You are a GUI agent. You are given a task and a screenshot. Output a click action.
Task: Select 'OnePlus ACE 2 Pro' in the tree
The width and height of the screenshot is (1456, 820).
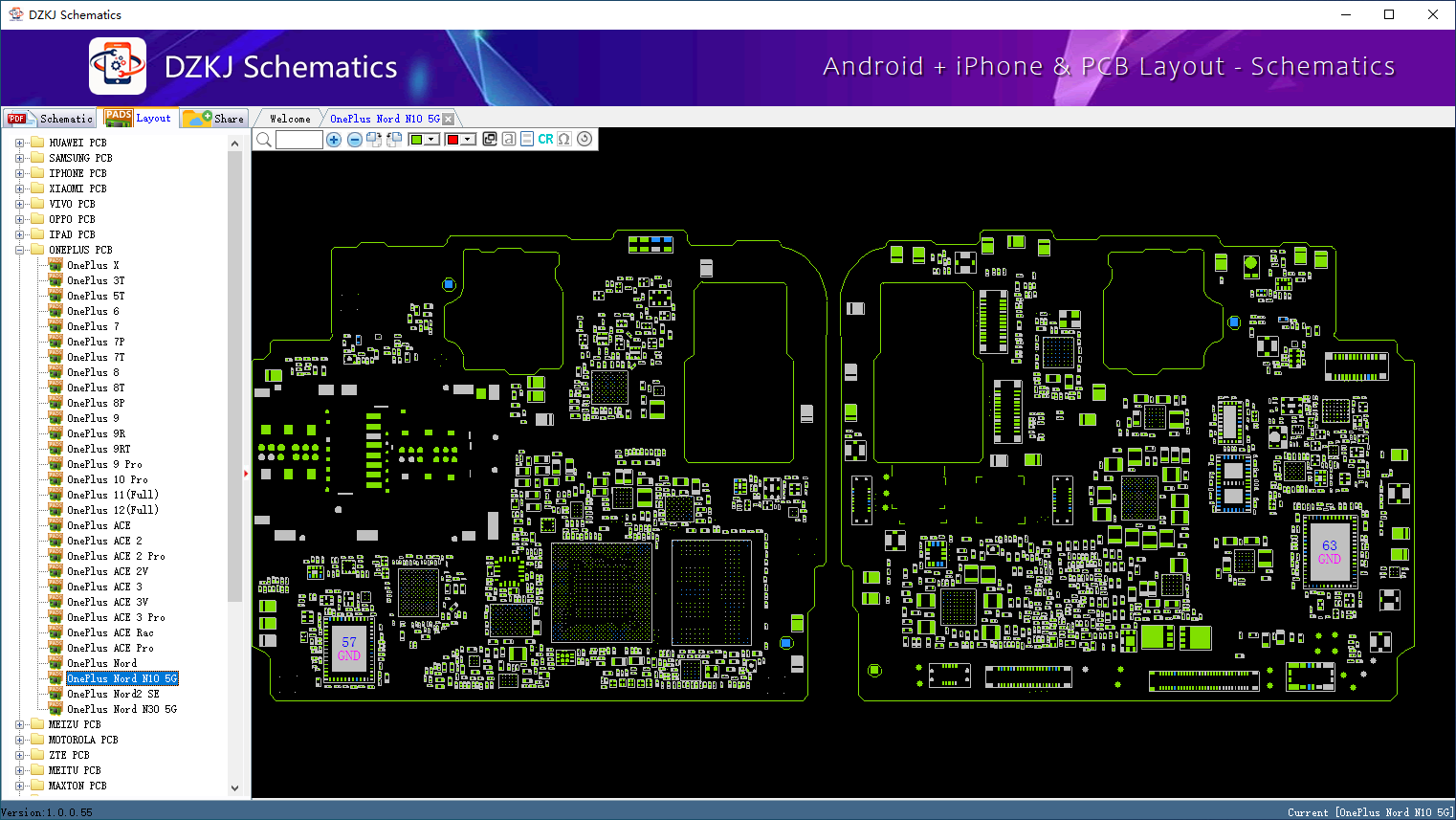(x=116, y=556)
